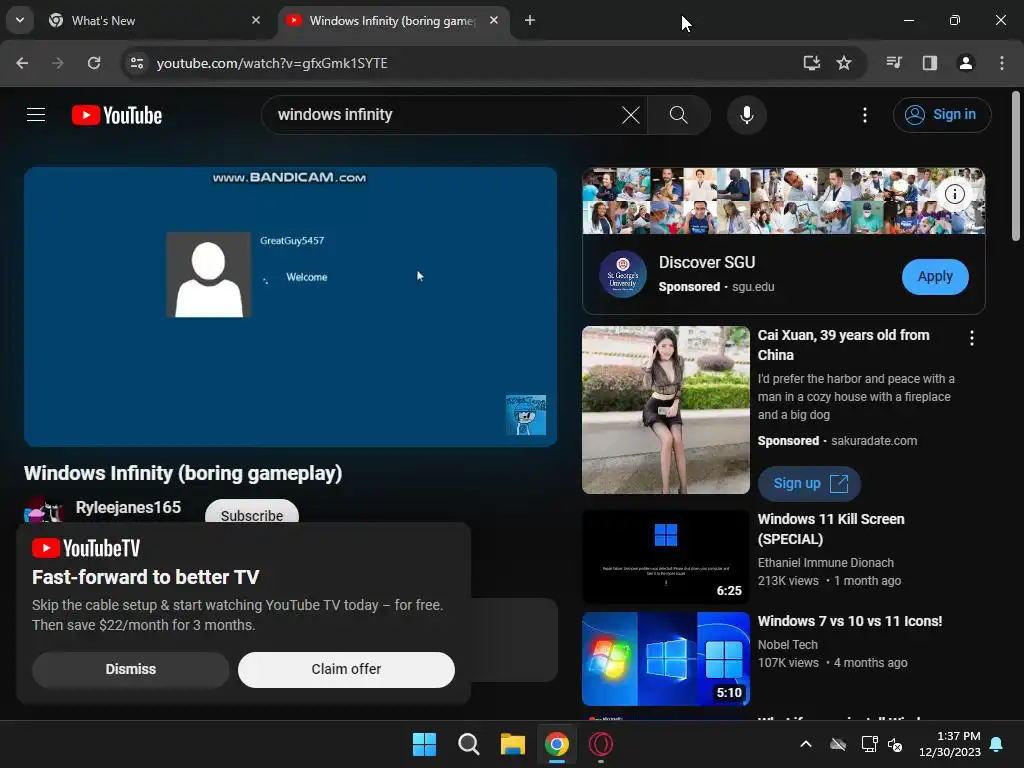Bookmark this tab with star
The image size is (1024, 768).
click(x=844, y=63)
